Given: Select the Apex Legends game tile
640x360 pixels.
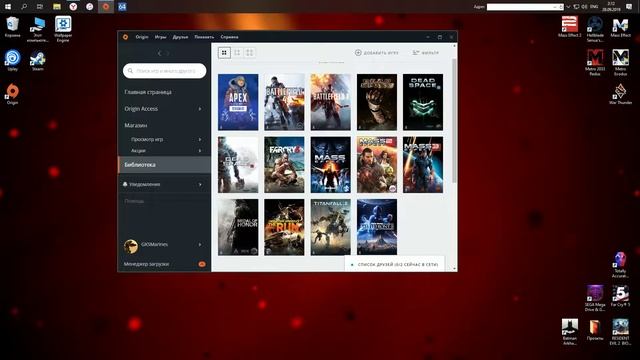Looking at the screenshot, I should pyautogui.click(x=238, y=102).
